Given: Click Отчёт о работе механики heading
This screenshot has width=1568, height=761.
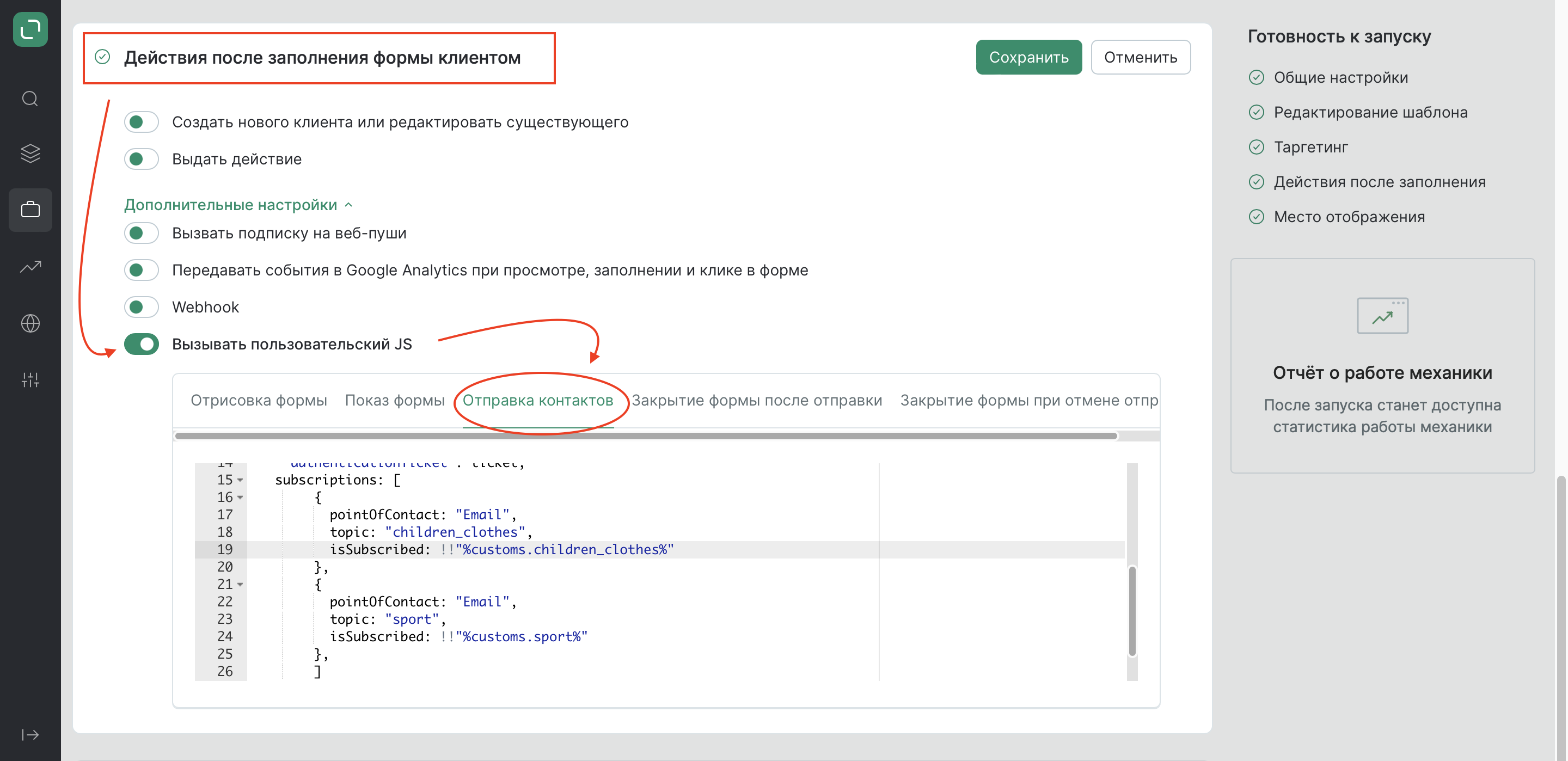Looking at the screenshot, I should pos(1382,372).
